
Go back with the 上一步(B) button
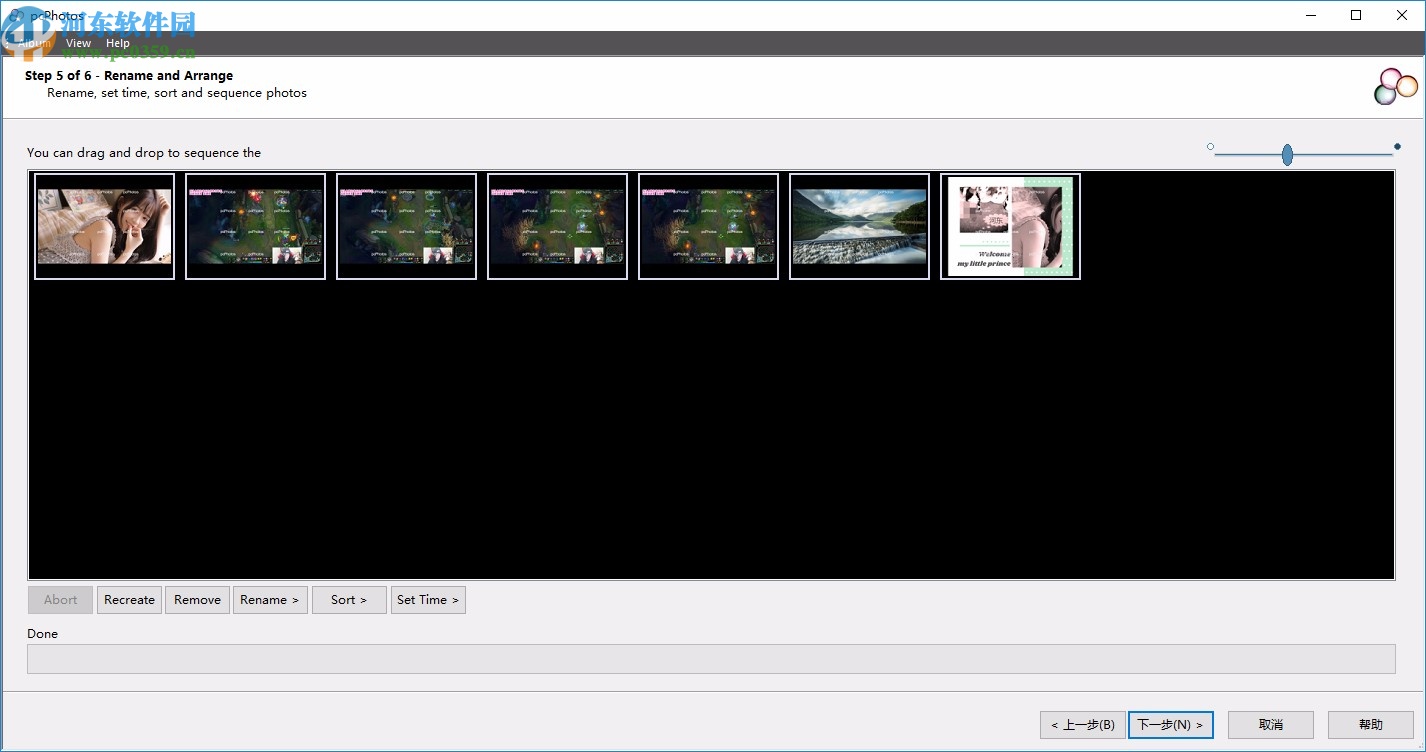[x=1083, y=725]
